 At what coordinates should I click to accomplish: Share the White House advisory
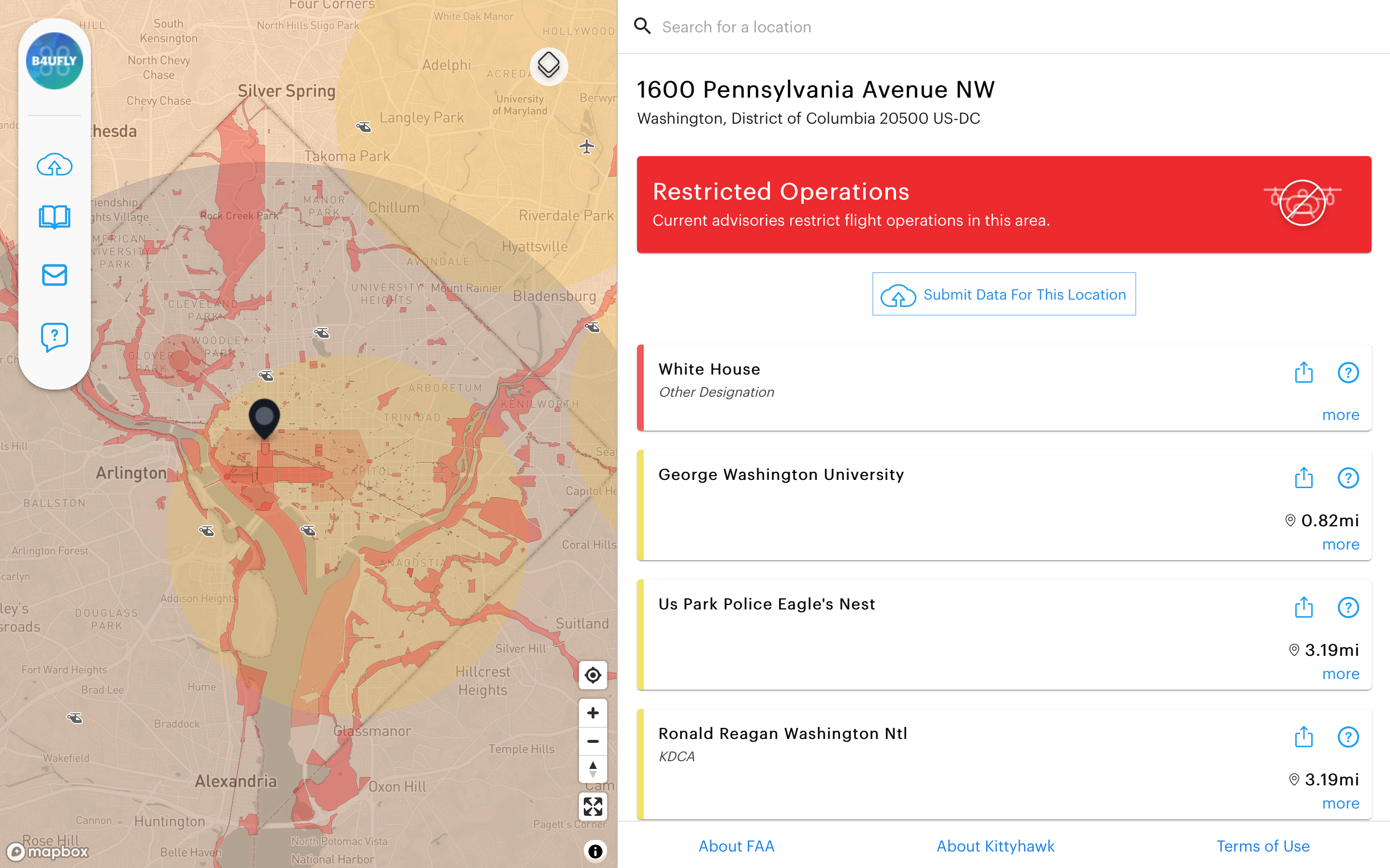[1303, 373]
